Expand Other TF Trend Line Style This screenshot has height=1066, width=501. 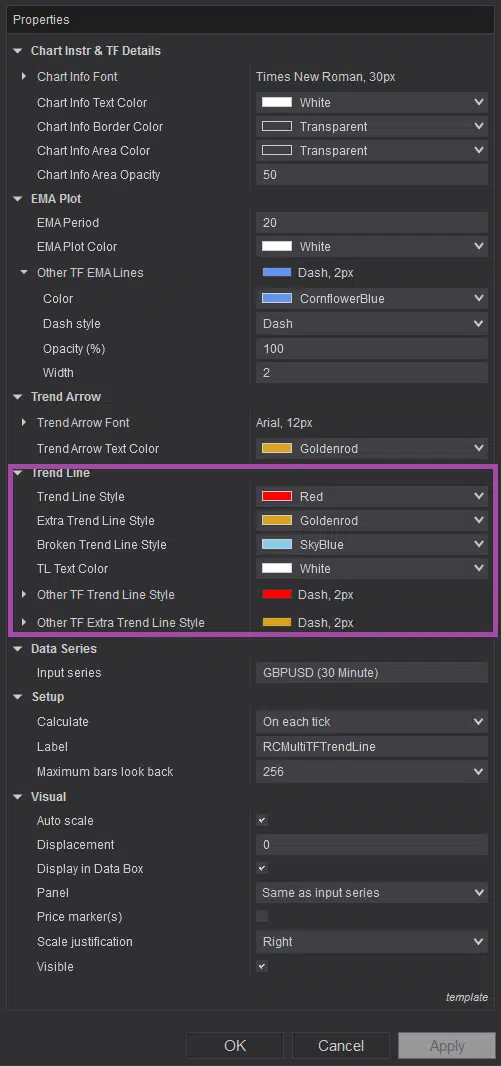(24, 595)
